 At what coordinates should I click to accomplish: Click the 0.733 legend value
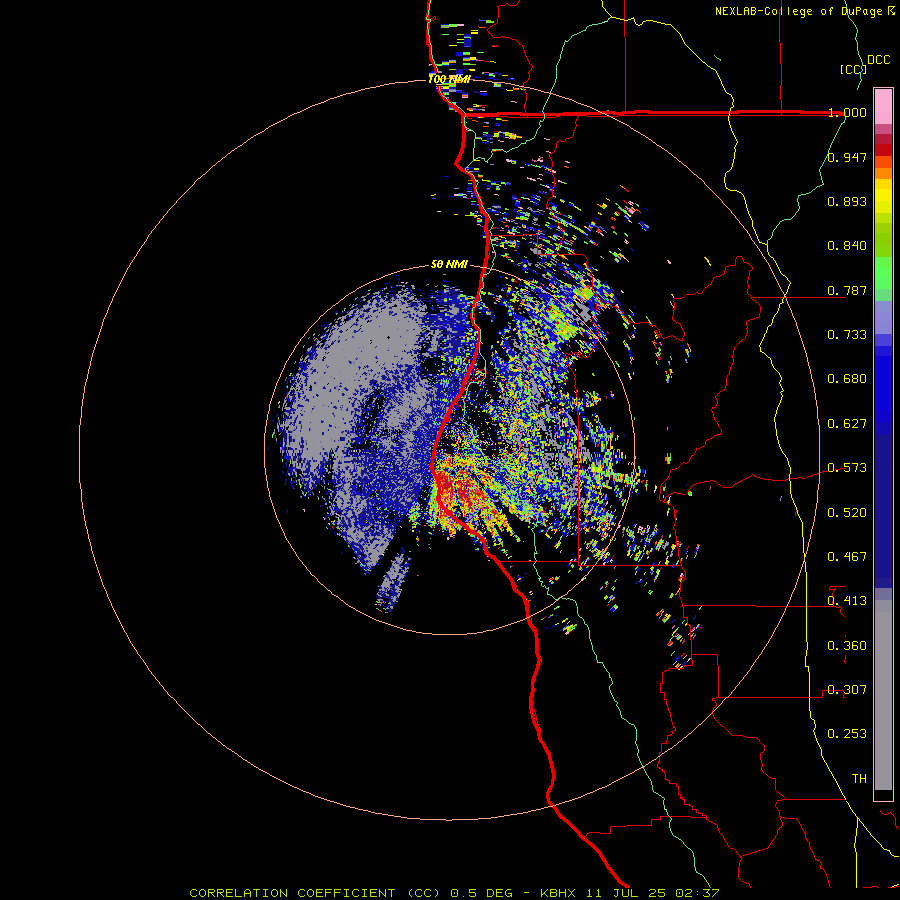(847, 335)
